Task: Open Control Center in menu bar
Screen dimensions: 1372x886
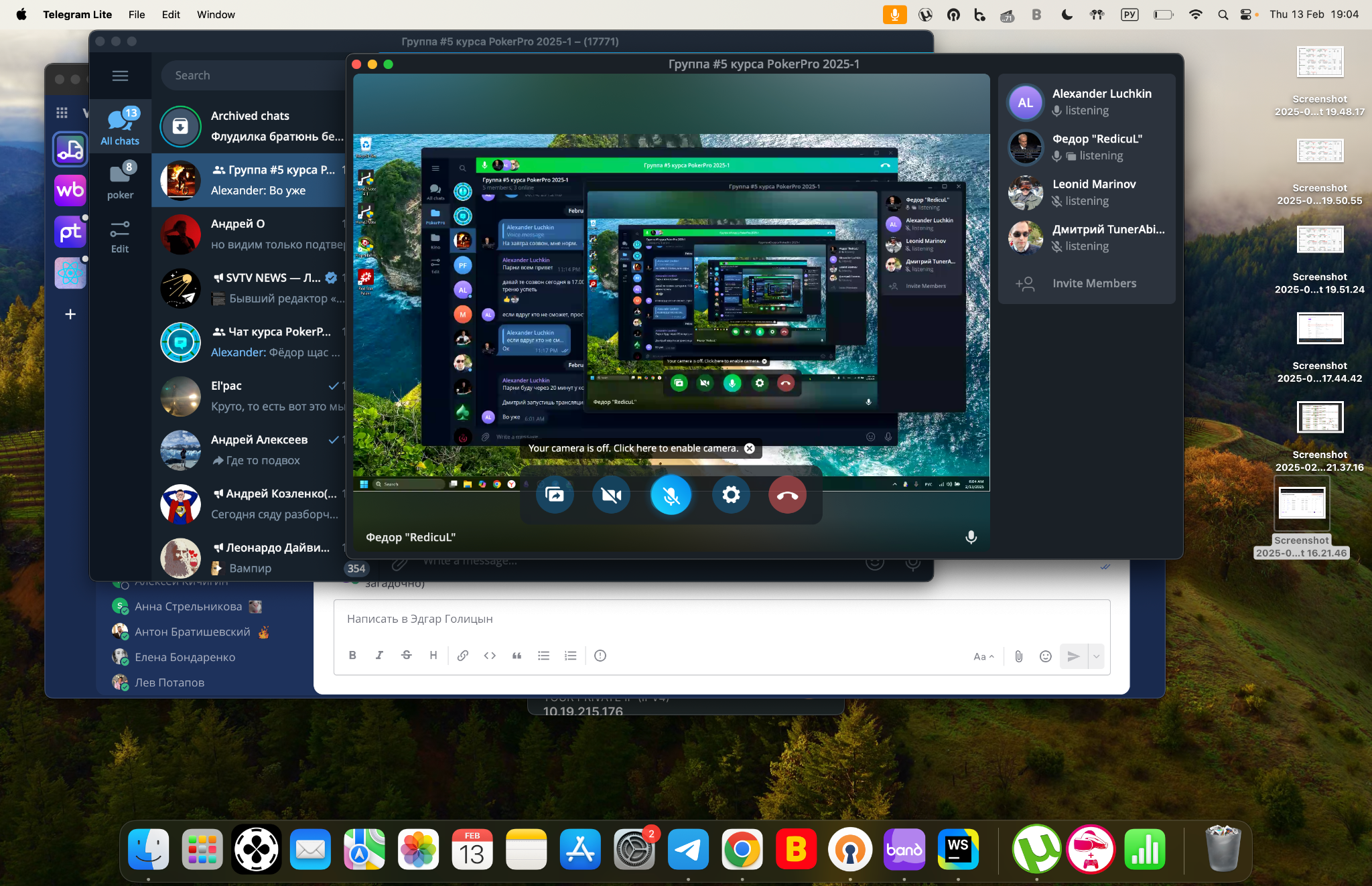Action: pyautogui.click(x=1246, y=14)
